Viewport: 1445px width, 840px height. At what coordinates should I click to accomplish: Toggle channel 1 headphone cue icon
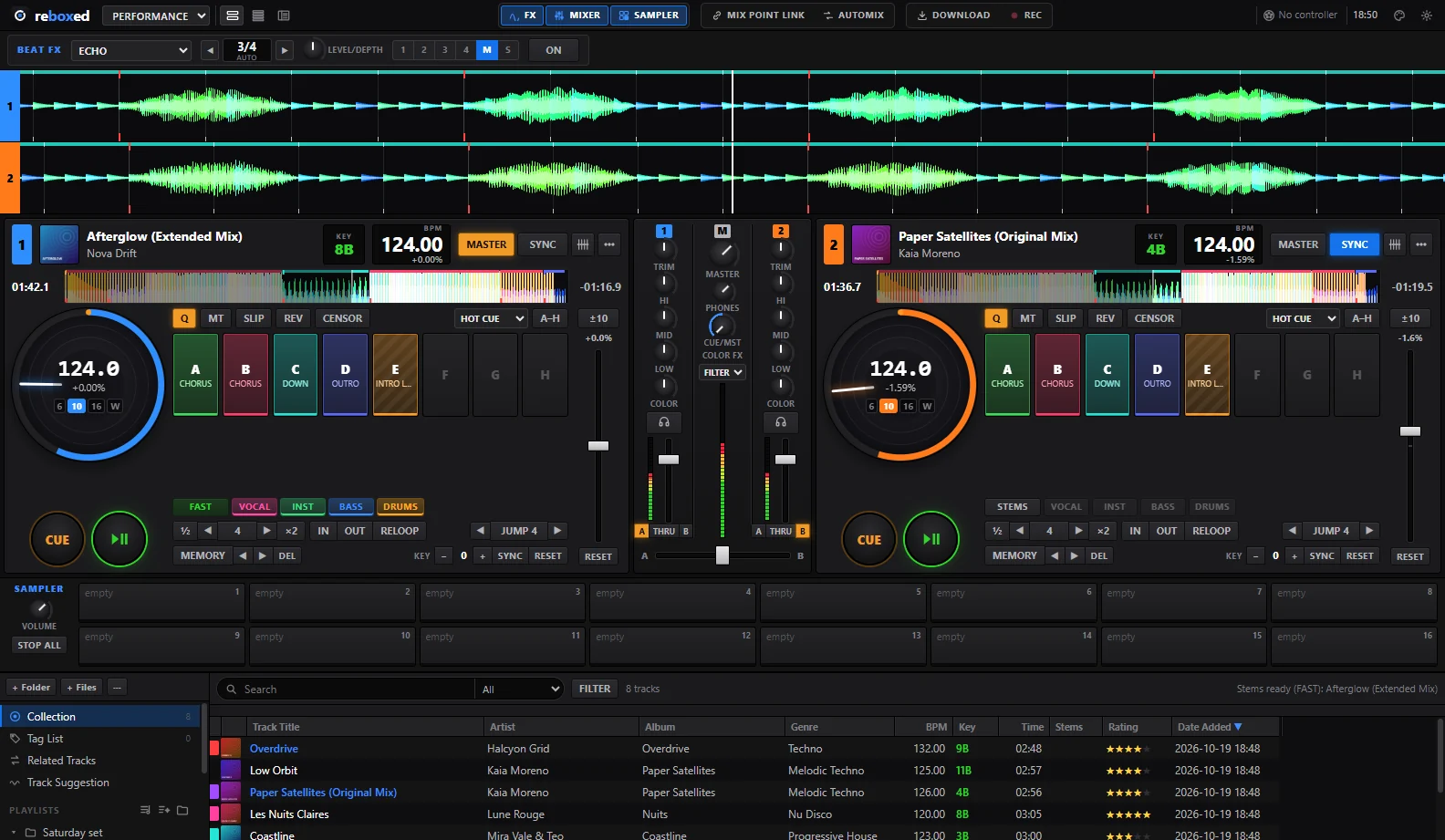pos(664,422)
